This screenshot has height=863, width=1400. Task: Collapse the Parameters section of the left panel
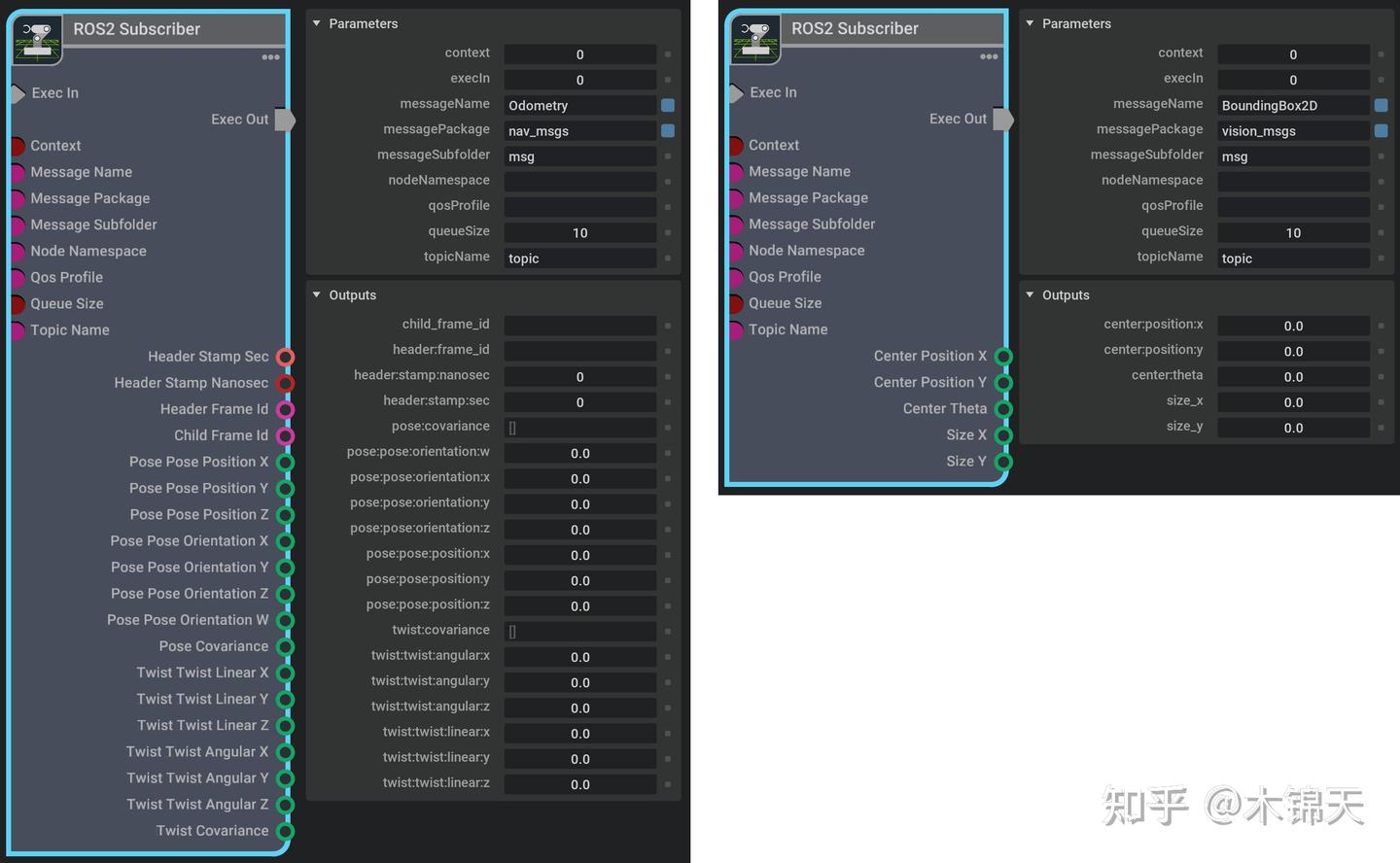[315, 23]
